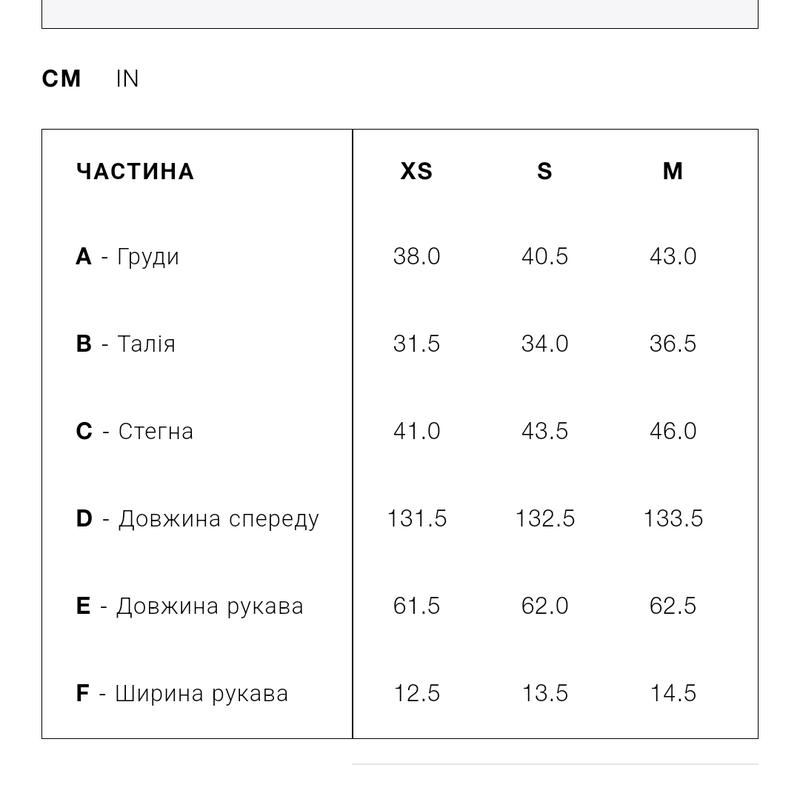Click the M hips value 46.0
800x796 pixels.
(x=672, y=432)
